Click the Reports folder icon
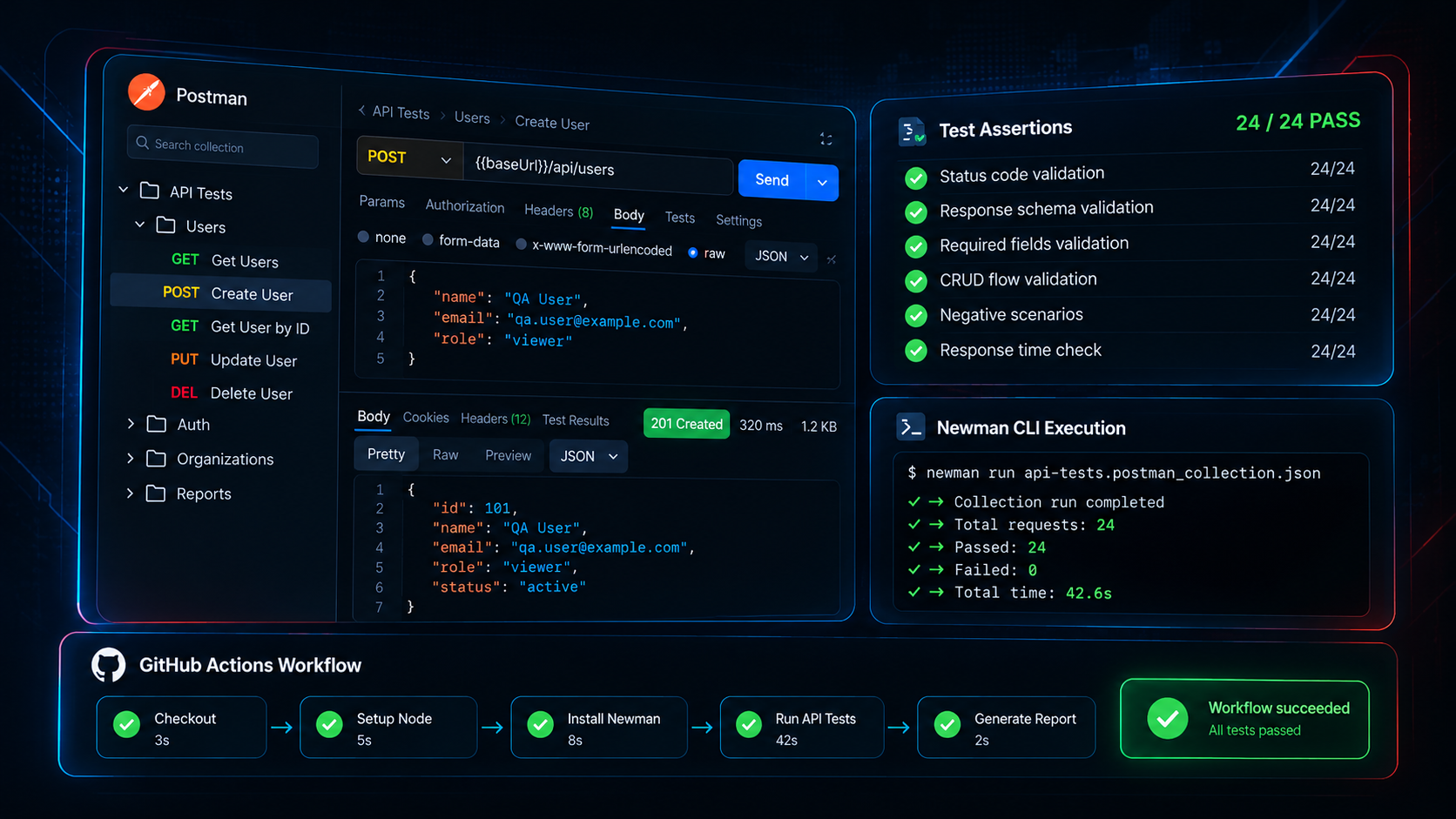The width and height of the screenshot is (1456, 819). click(x=156, y=493)
